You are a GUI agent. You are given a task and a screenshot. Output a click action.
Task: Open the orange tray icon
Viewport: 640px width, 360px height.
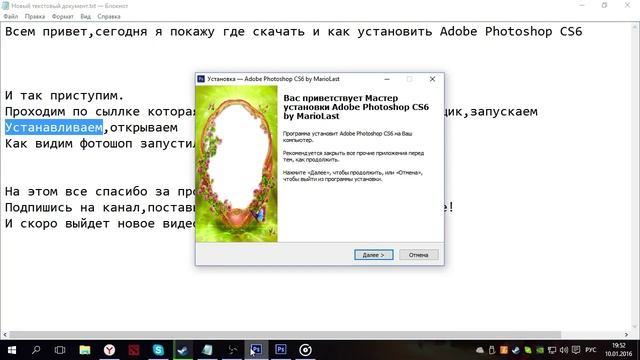click(x=504, y=350)
